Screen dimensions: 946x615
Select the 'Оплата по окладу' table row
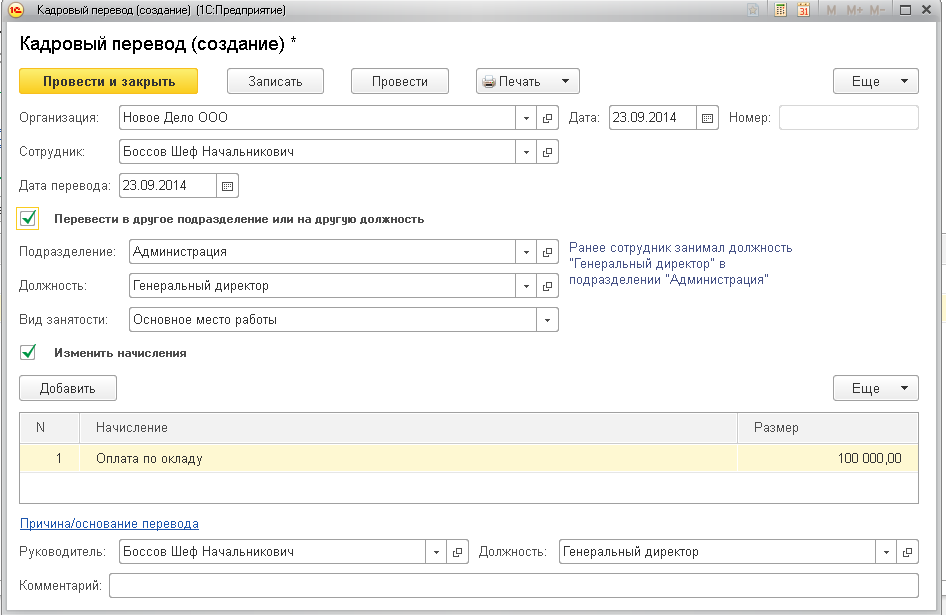coord(400,459)
